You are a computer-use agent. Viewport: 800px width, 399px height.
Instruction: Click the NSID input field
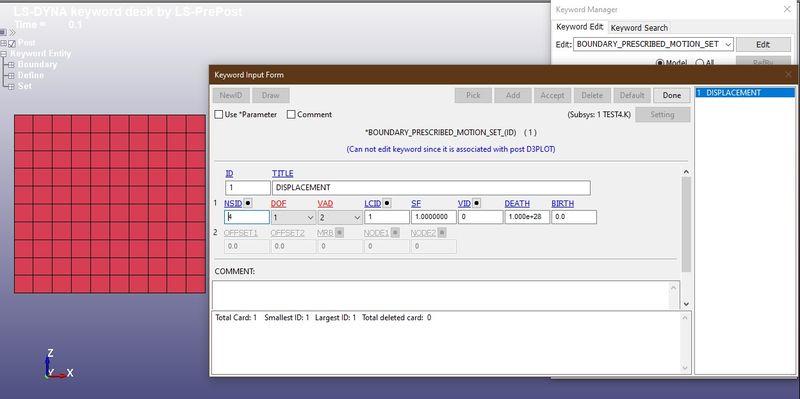click(x=247, y=217)
